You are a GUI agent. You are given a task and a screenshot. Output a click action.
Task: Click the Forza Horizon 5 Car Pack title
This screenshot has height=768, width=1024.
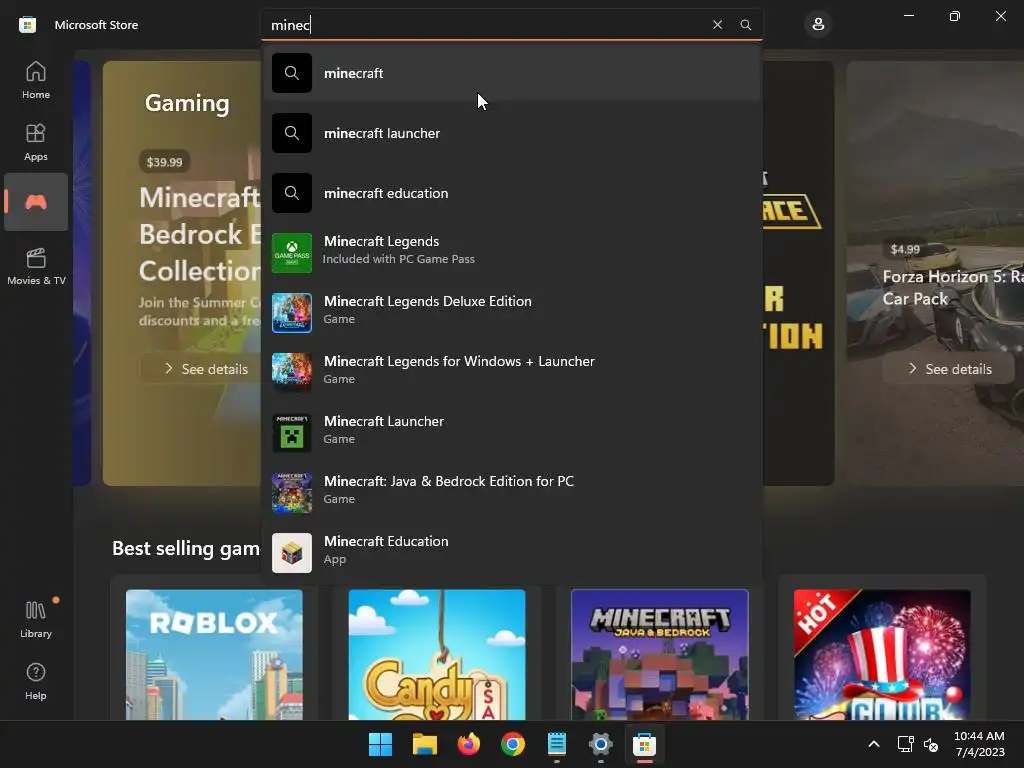tap(953, 288)
